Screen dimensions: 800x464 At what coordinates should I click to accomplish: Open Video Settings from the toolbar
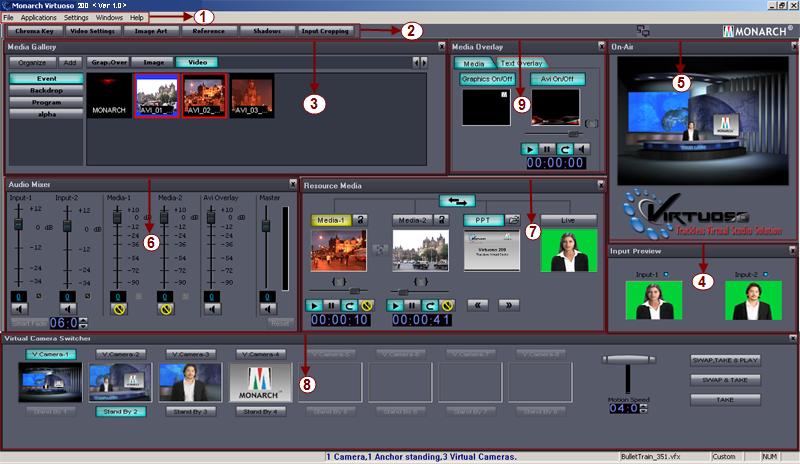pyautogui.click(x=92, y=31)
